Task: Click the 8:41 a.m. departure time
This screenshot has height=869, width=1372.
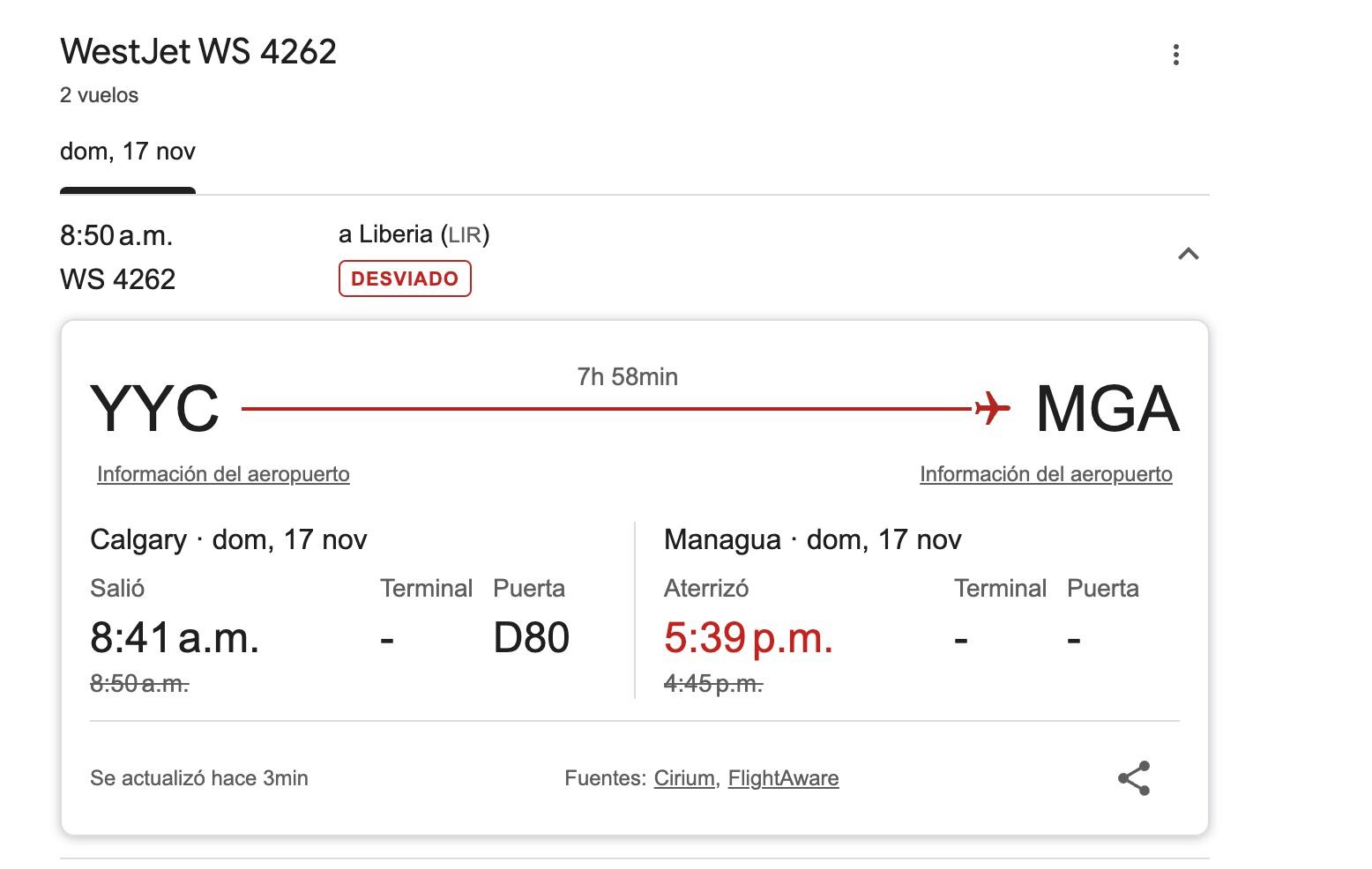Action: click(x=175, y=637)
